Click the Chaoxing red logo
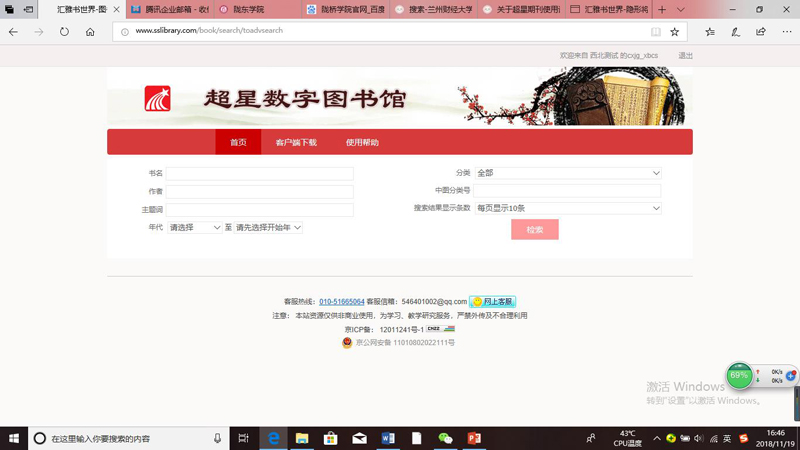Image resolution: width=800 pixels, height=450 pixels. (x=157, y=98)
